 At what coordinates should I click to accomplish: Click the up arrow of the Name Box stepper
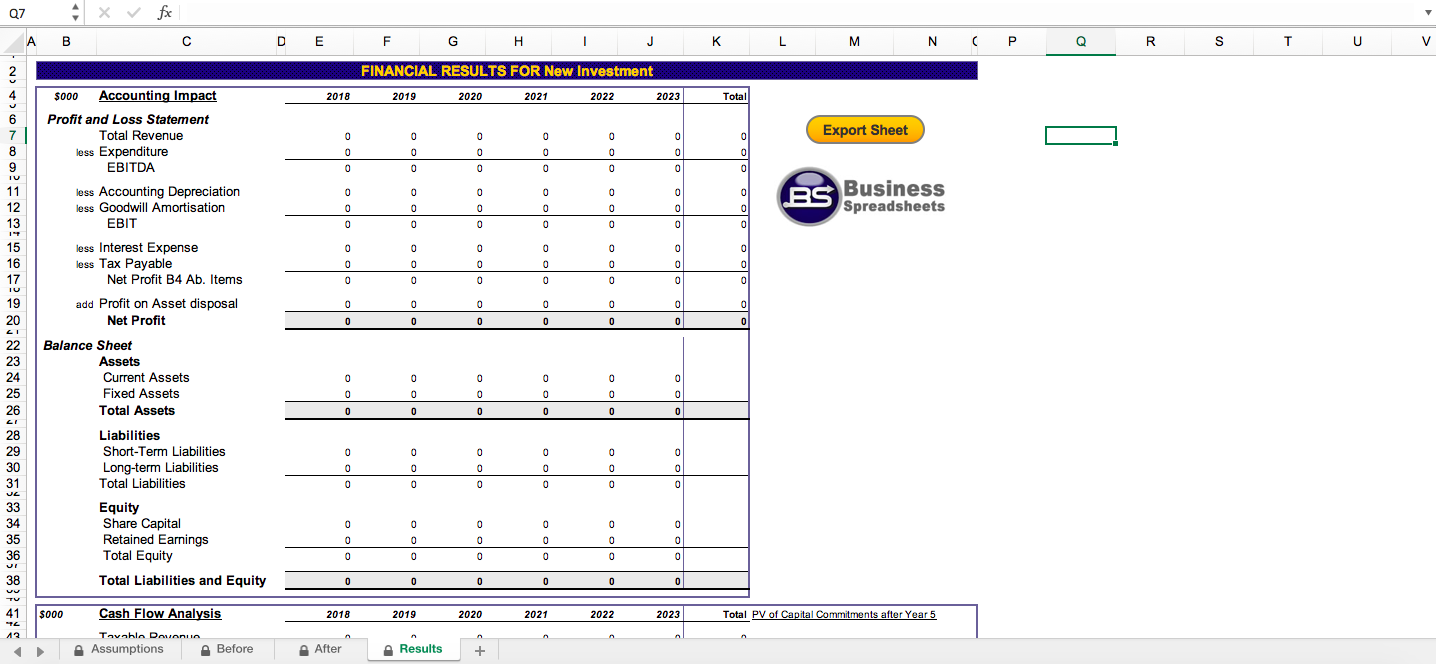tap(74, 8)
